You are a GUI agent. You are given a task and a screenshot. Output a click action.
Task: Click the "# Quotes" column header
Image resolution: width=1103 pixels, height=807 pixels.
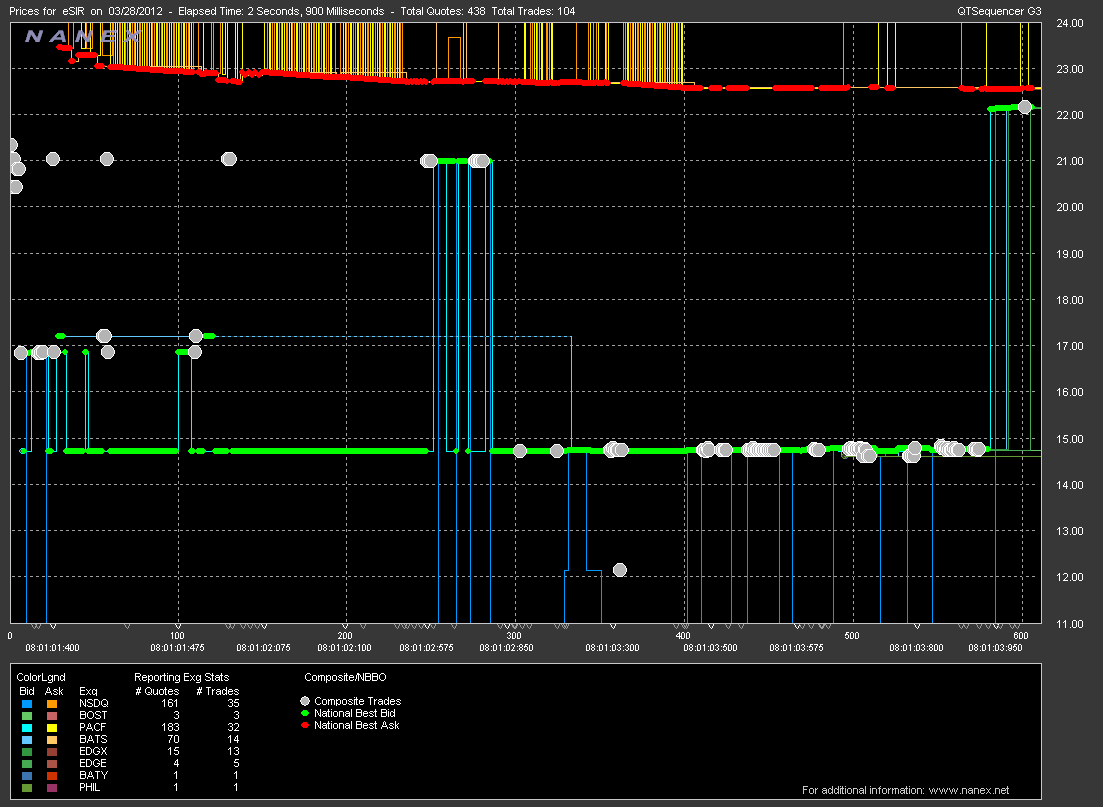tap(157, 691)
